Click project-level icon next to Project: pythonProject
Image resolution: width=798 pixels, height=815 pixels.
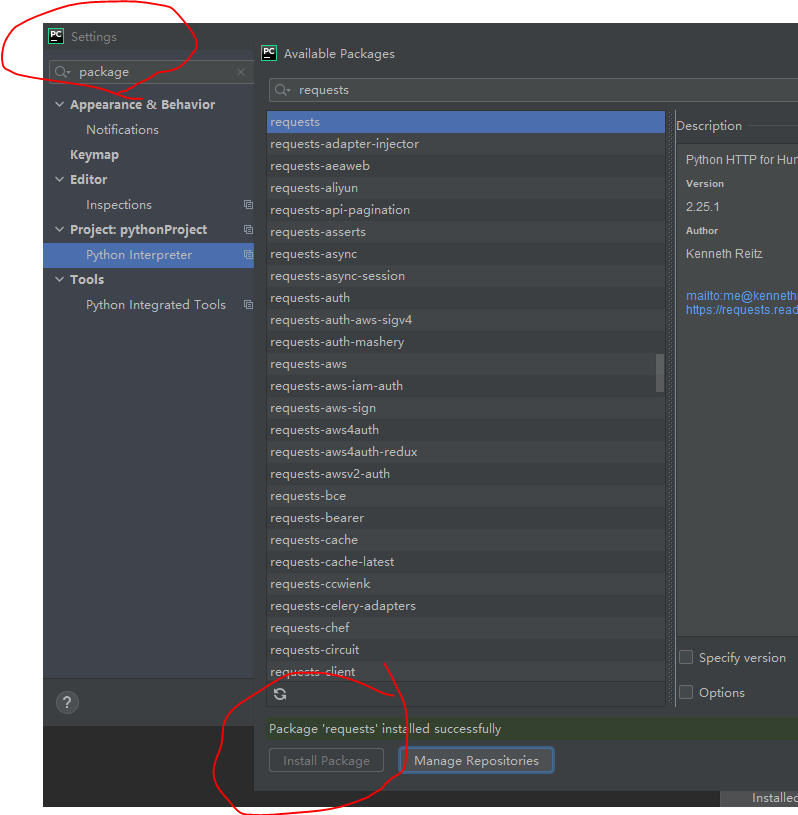click(x=248, y=230)
